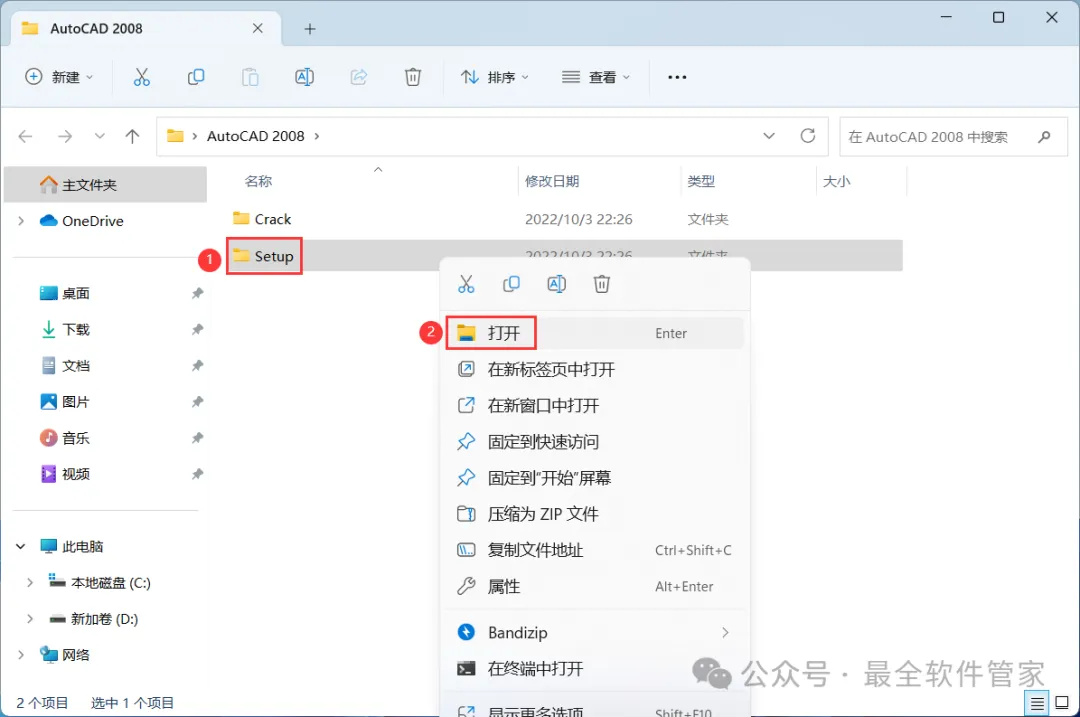Click chevron after AutoCAD 2008 in breadcrumb

(317, 136)
